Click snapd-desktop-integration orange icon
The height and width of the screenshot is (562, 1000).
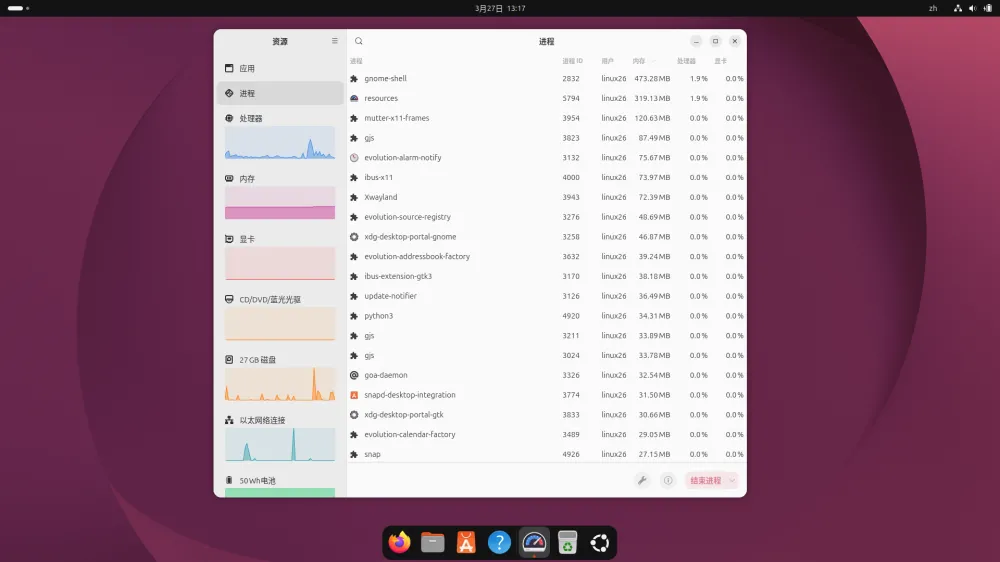pyautogui.click(x=354, y=395)
